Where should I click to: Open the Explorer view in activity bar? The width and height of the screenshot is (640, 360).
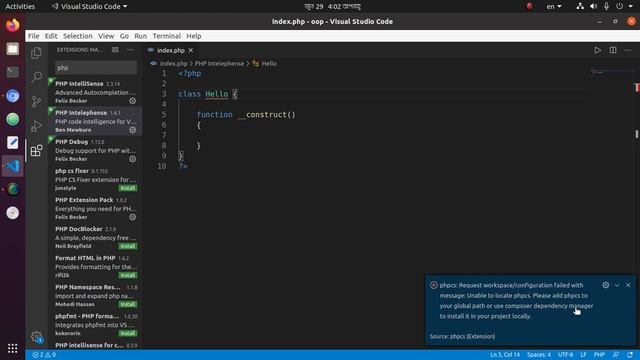pyautogui.click(x=36, y=53)
